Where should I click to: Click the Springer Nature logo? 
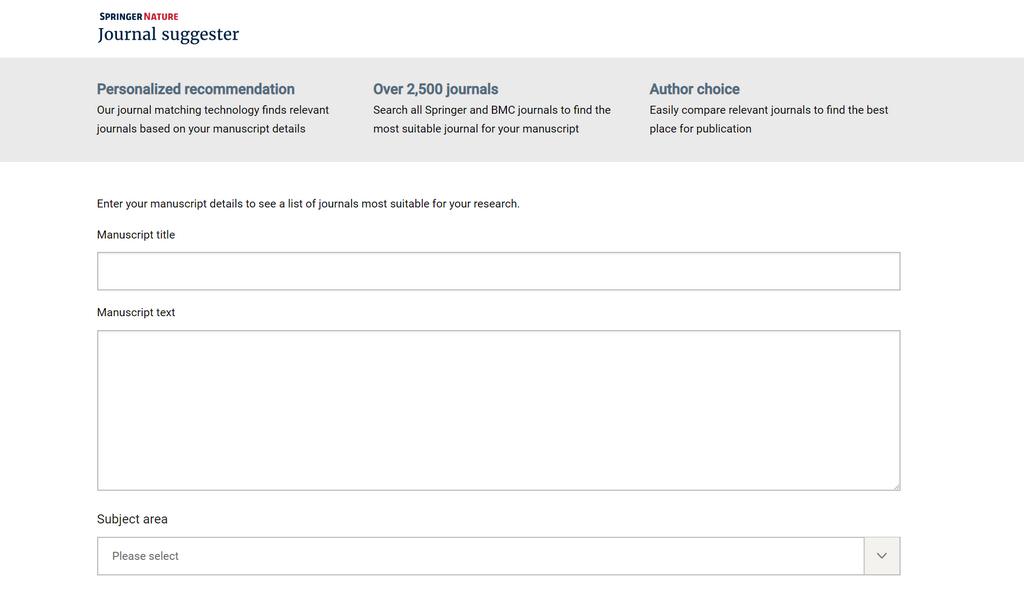pos(138,16)
